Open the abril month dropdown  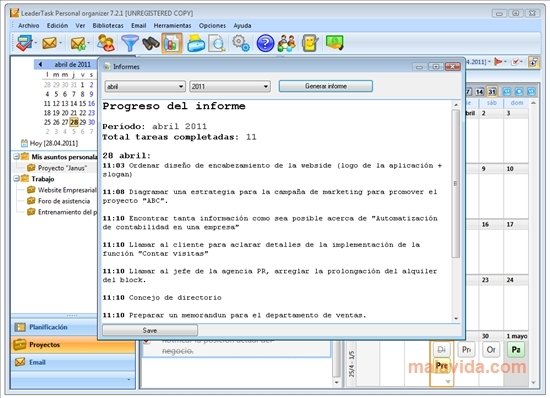(x=145, y=86)
